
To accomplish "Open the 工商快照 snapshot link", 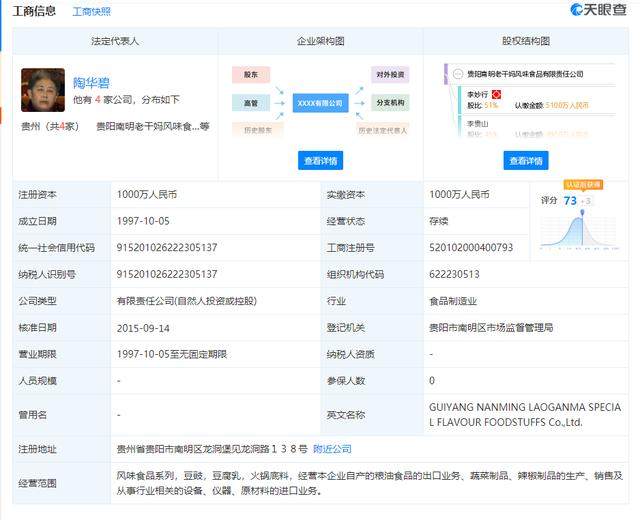I will 91,11.
